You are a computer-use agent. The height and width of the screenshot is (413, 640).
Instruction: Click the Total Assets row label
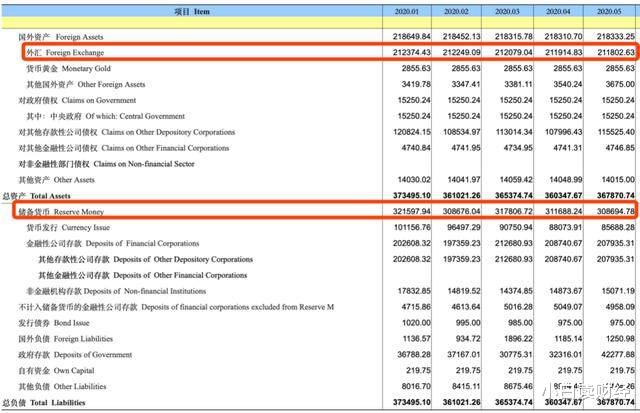click(47, 197)
